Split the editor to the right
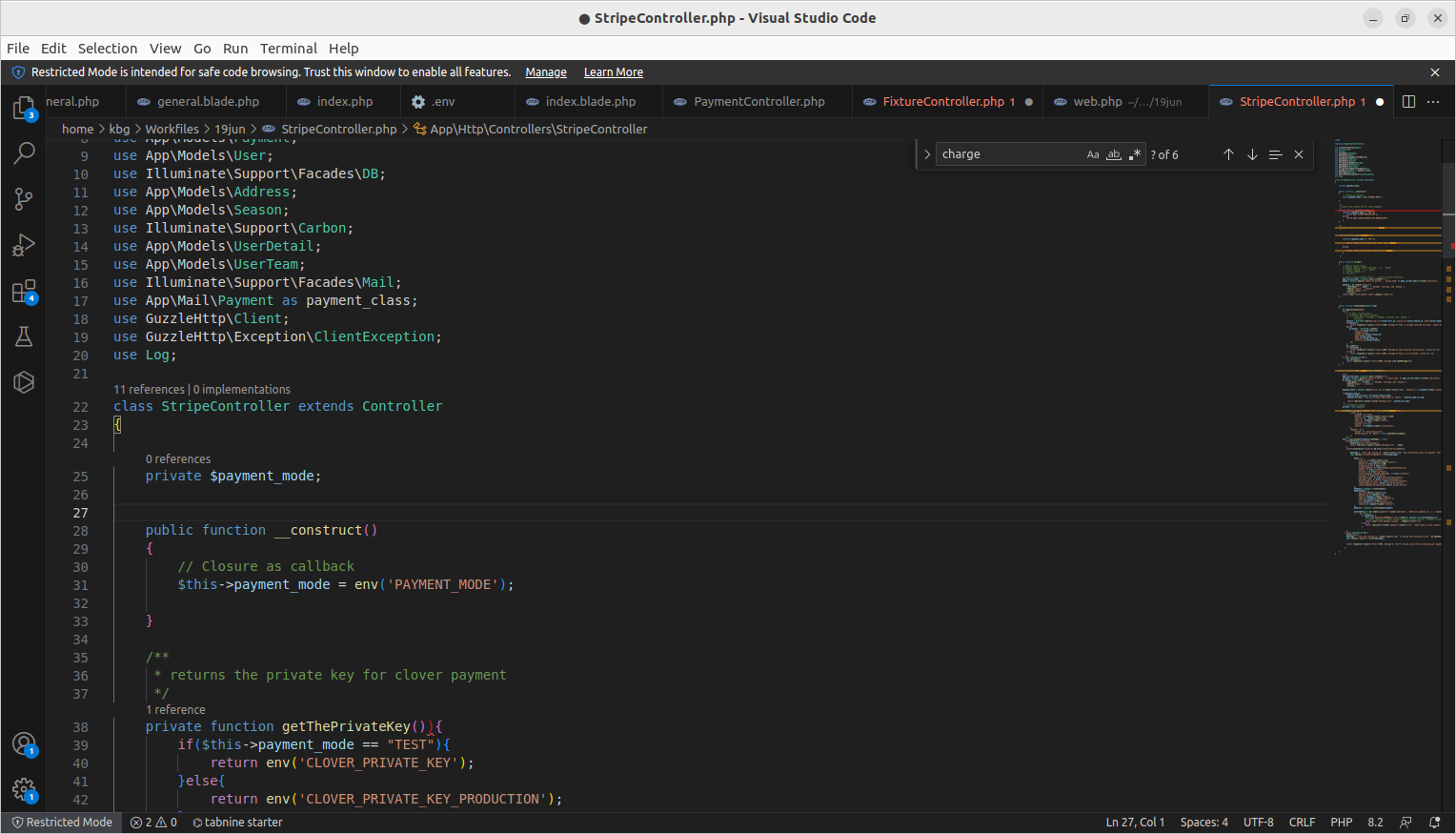The width and height of the screenshot is (1456, 834). [x=1408, y=102]
